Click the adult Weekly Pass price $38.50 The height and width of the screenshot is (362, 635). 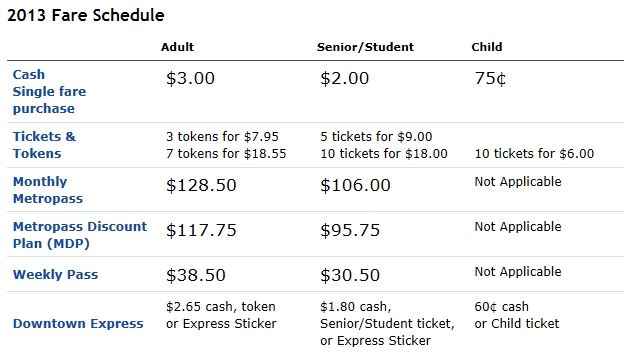(196, 275)
